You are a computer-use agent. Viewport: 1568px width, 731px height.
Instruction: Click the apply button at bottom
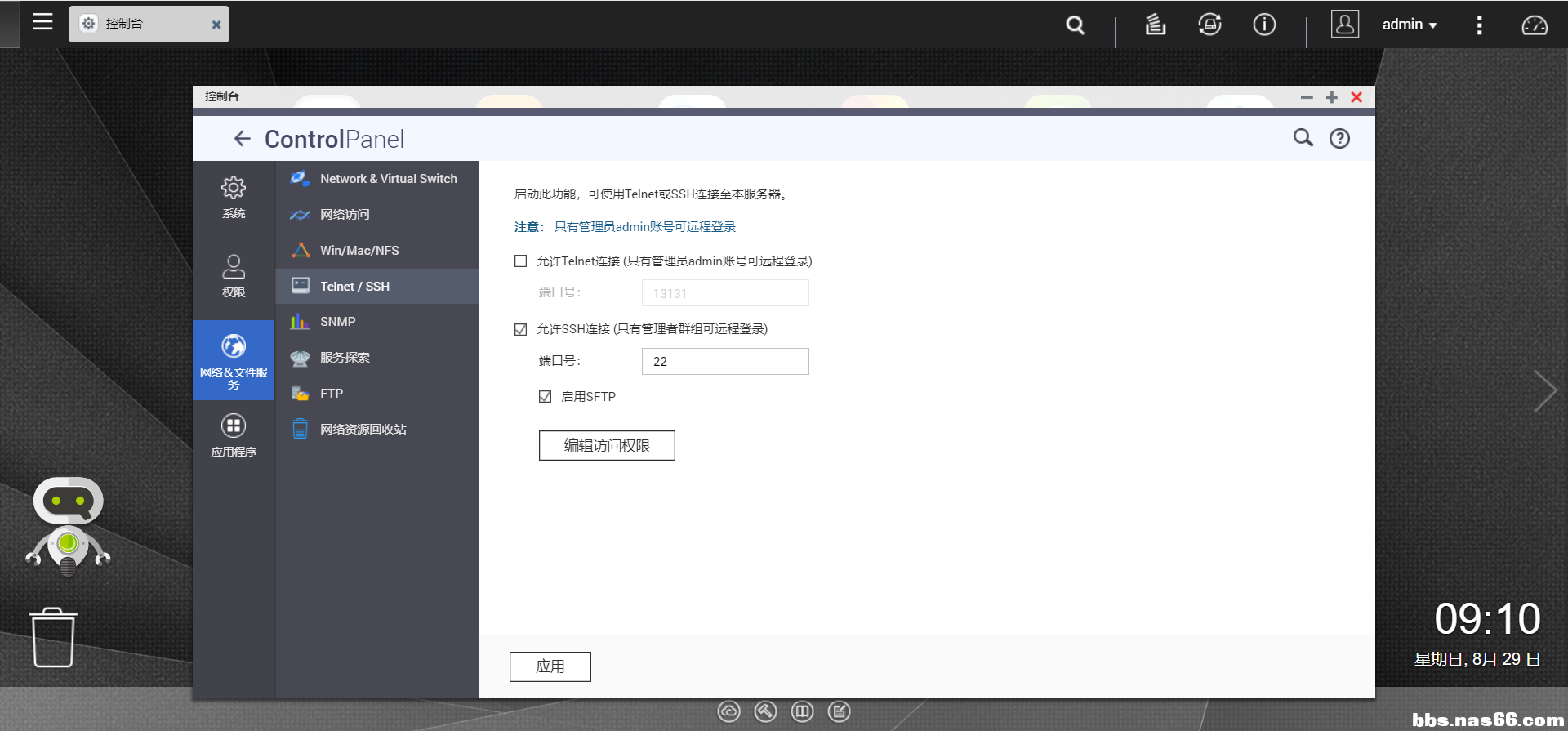point(550,666)
